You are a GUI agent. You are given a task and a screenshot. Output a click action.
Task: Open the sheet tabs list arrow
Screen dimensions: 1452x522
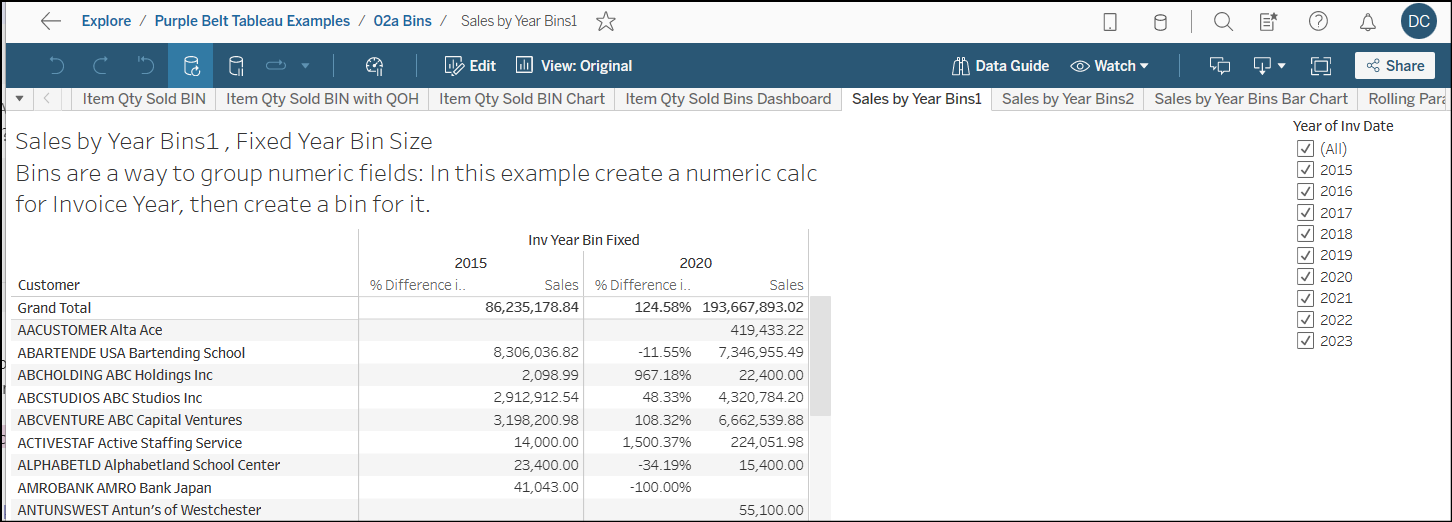tap(19, 99)
